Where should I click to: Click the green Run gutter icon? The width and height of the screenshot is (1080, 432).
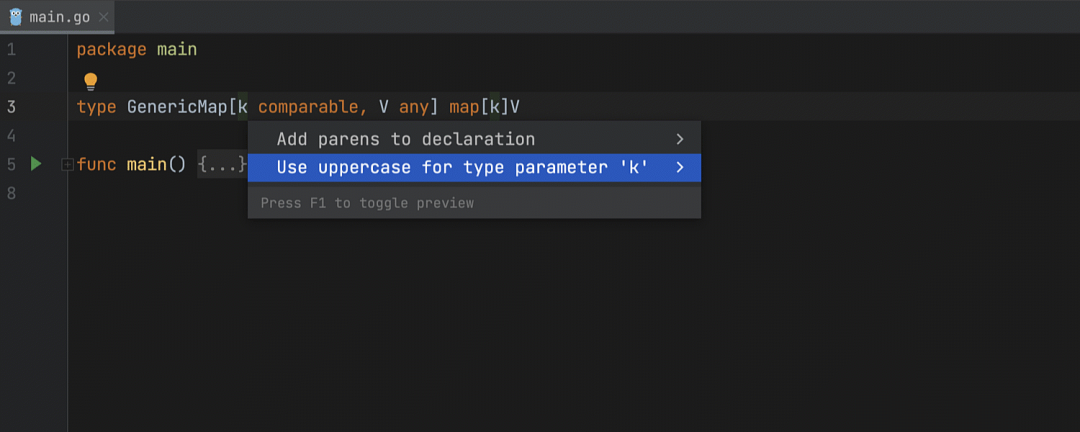pos(36,164)
